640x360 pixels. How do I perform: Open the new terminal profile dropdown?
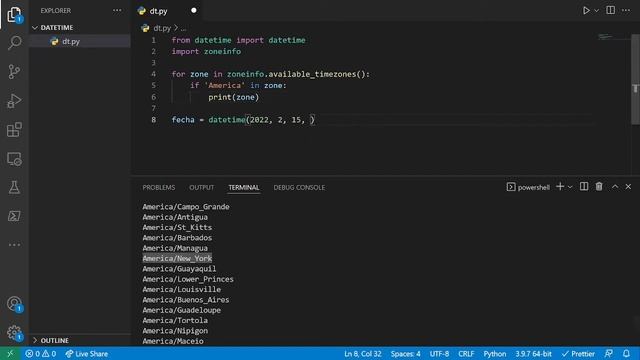pyautogui.click(x=570, y=187)
